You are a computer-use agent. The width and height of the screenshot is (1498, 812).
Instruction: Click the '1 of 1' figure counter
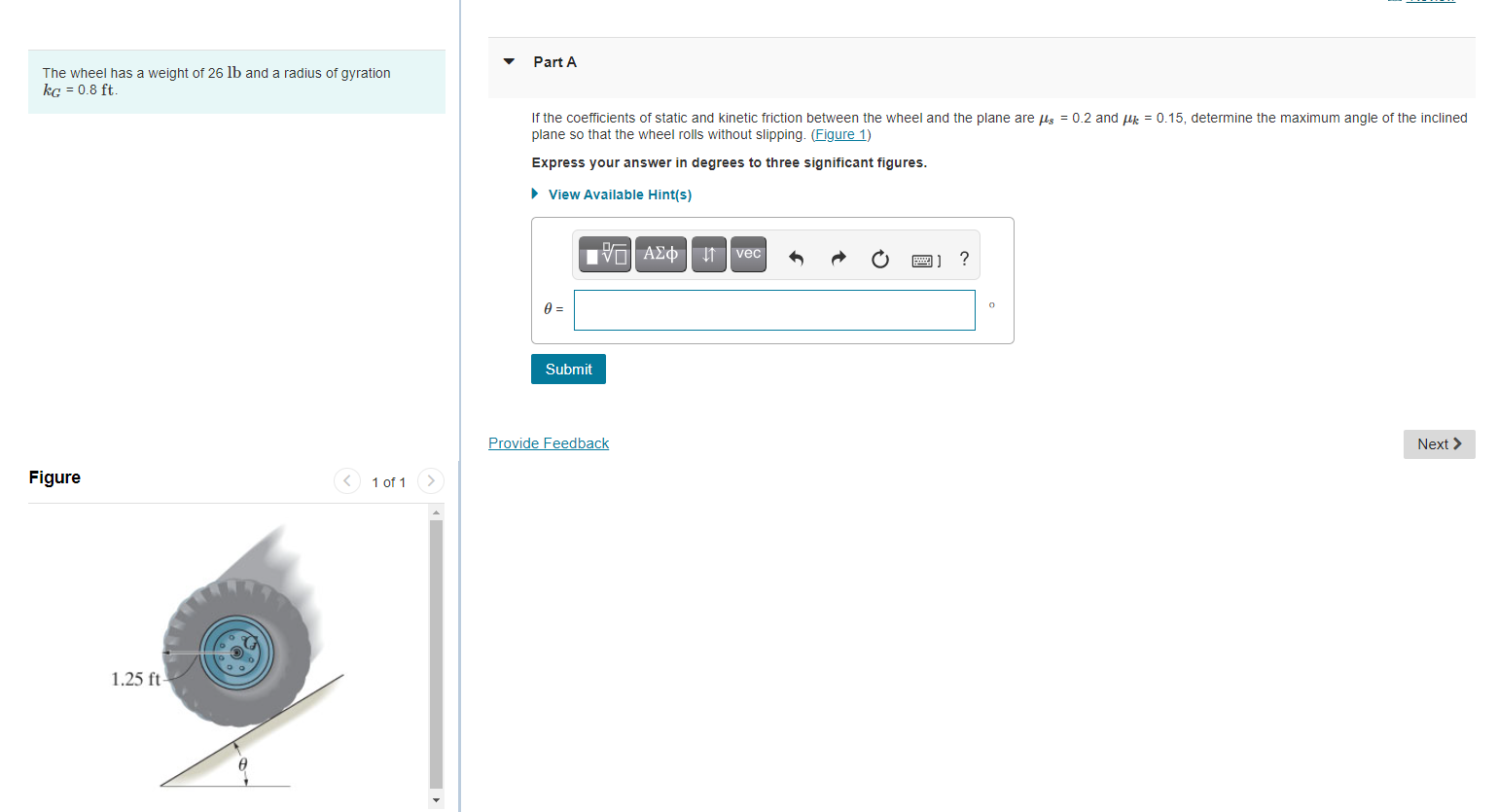coord(389,482)
